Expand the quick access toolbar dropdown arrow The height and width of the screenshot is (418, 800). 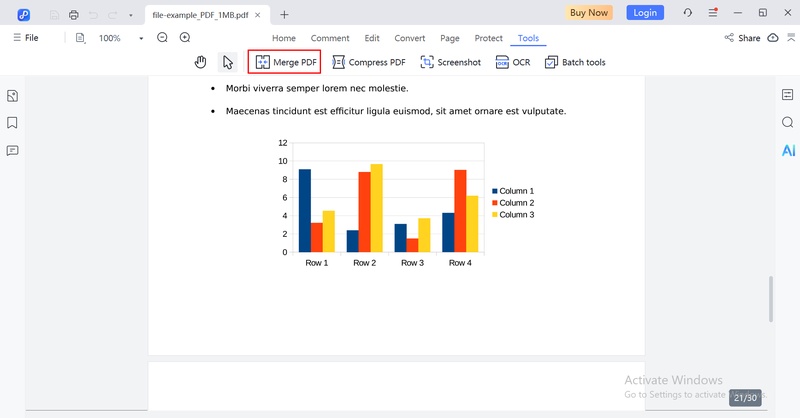[131, 15]
